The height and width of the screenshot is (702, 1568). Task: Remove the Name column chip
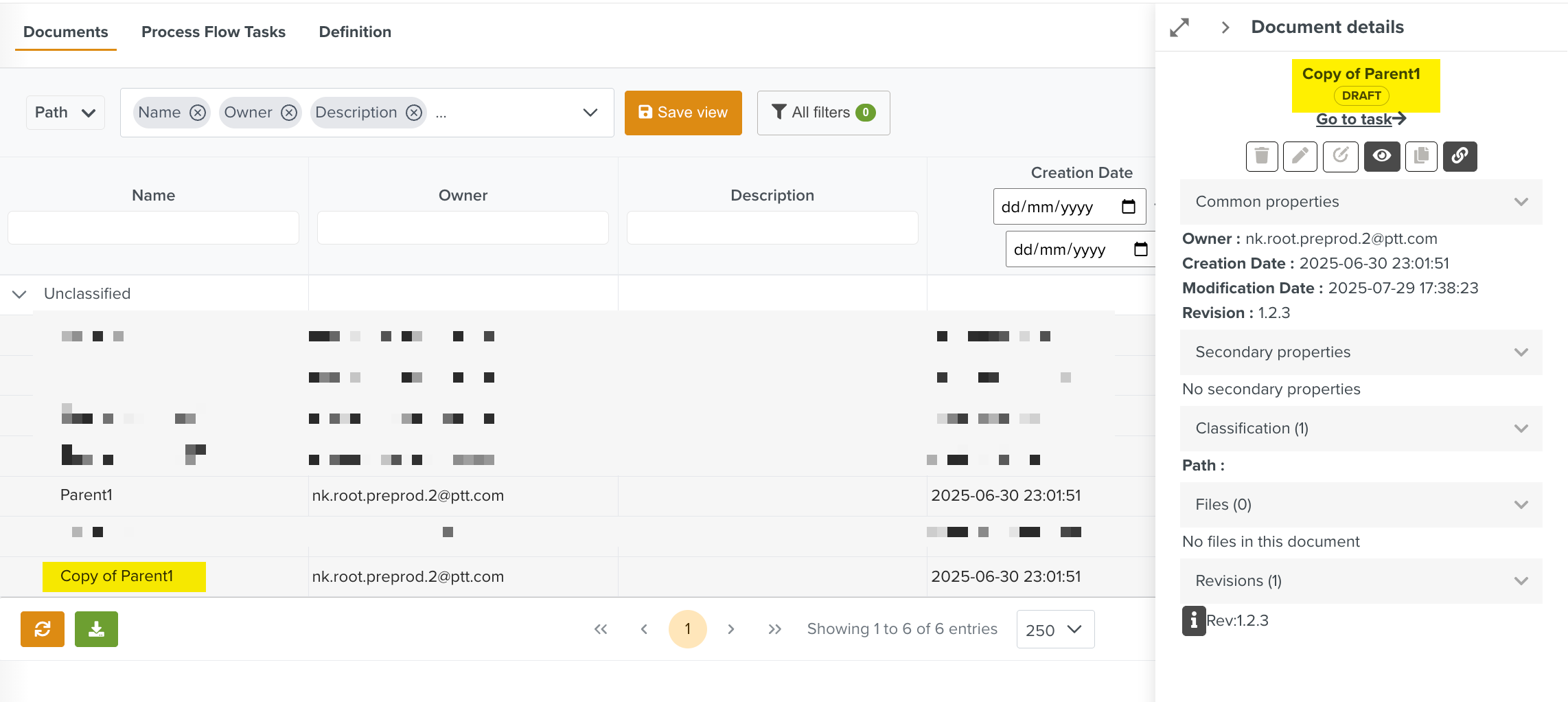coord(198,113)
